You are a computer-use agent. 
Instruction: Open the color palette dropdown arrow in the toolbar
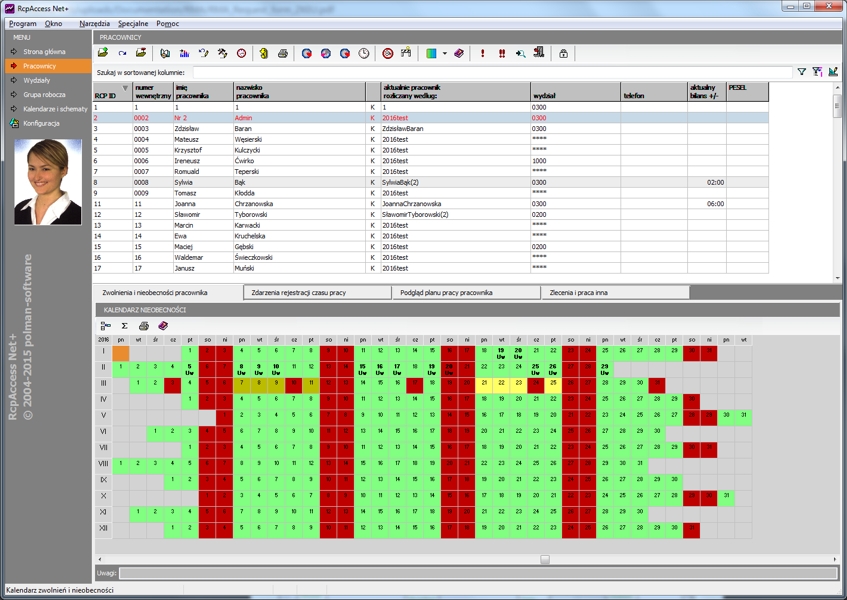444,53
